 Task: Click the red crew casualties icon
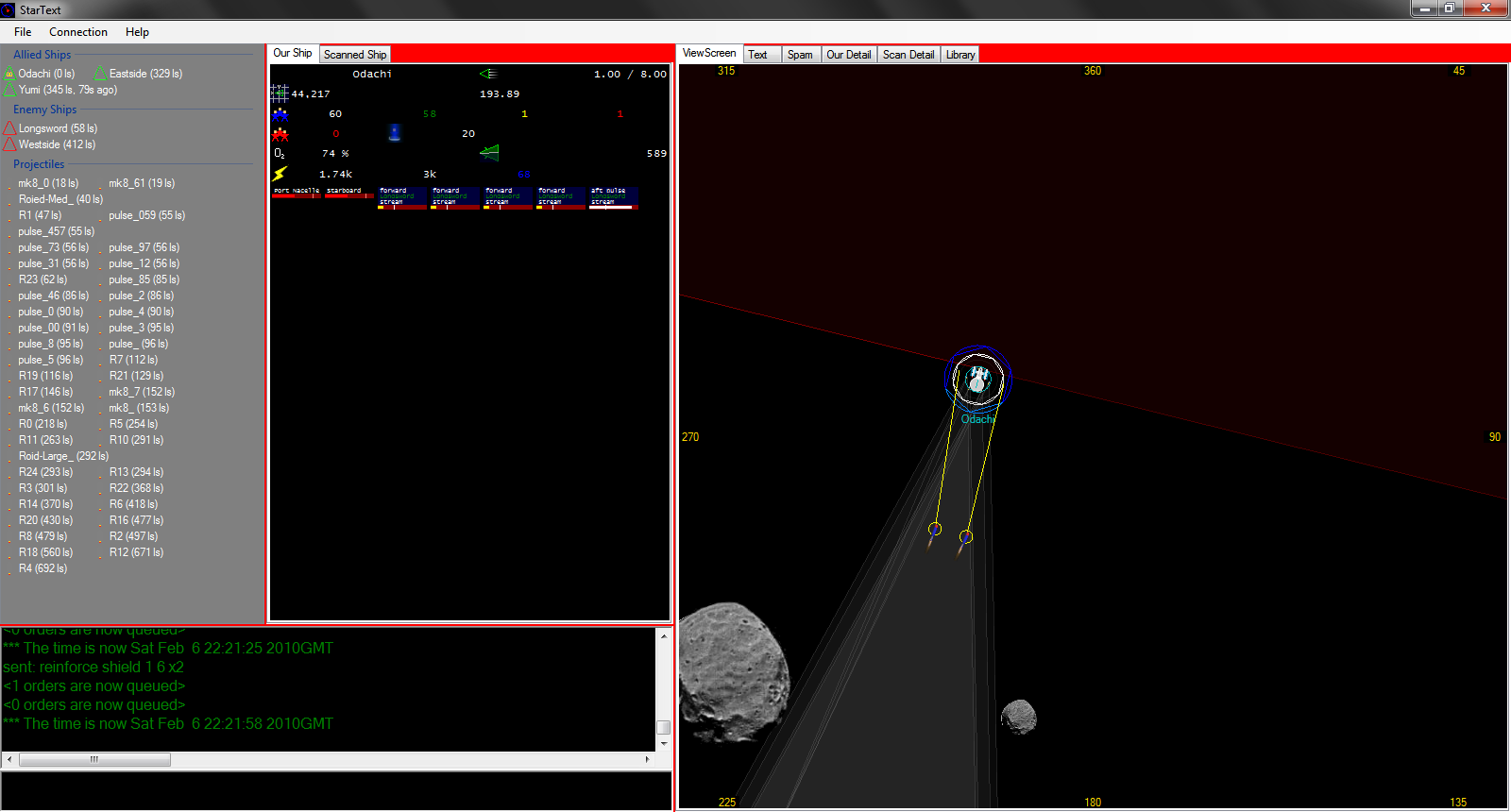[x=280, y=134]
